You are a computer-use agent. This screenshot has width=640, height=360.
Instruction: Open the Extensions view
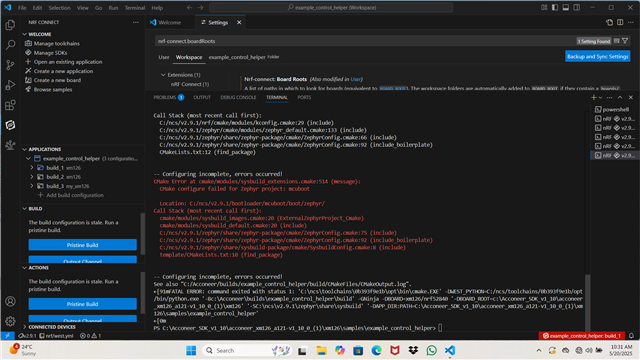point(10,105)
